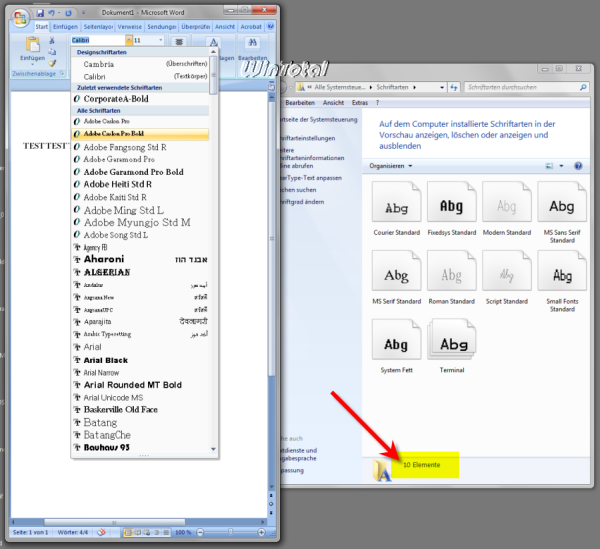This screenshot has width=600, height=549.
Task: Click the Office button in Word
Action: [x=20, y=18]
